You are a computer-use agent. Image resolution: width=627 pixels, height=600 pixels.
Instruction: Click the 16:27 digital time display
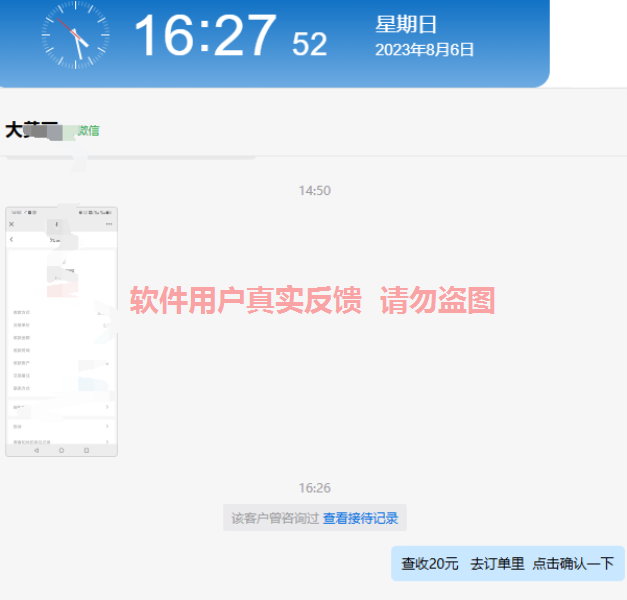tap(205, 36)
